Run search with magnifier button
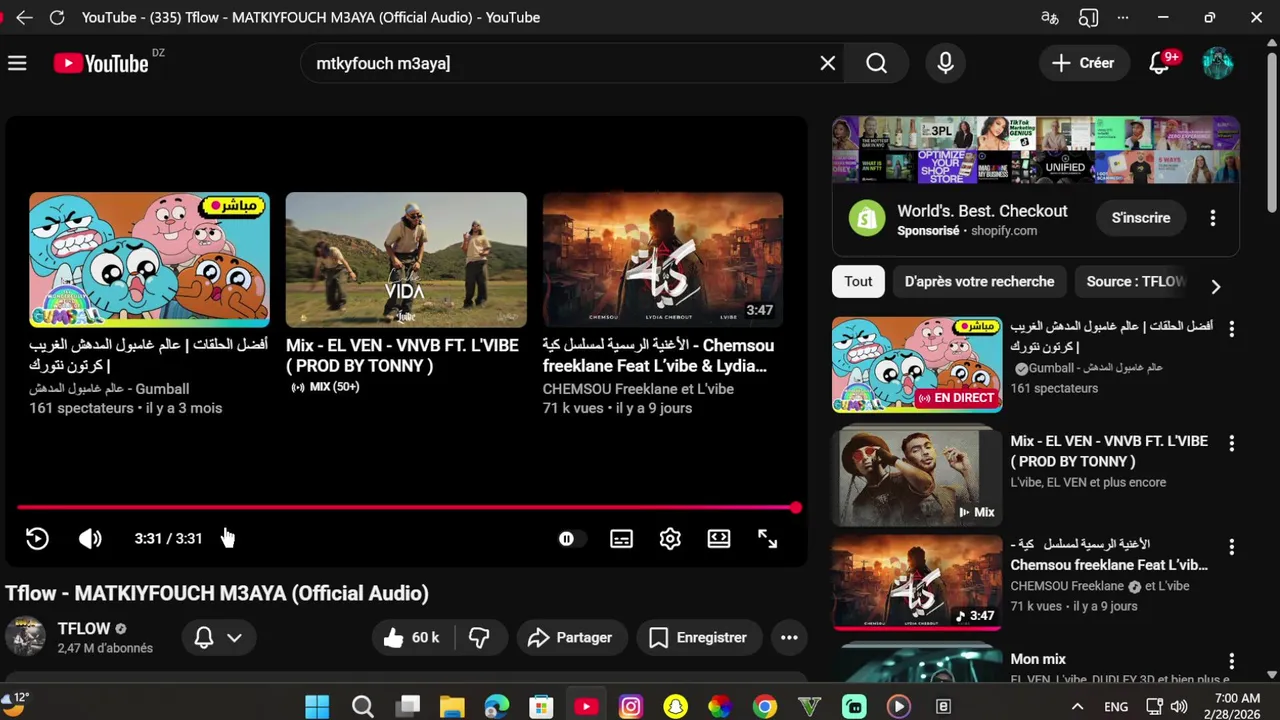The width and height of the screenshot is (1280, 720). tap(877, 63)
